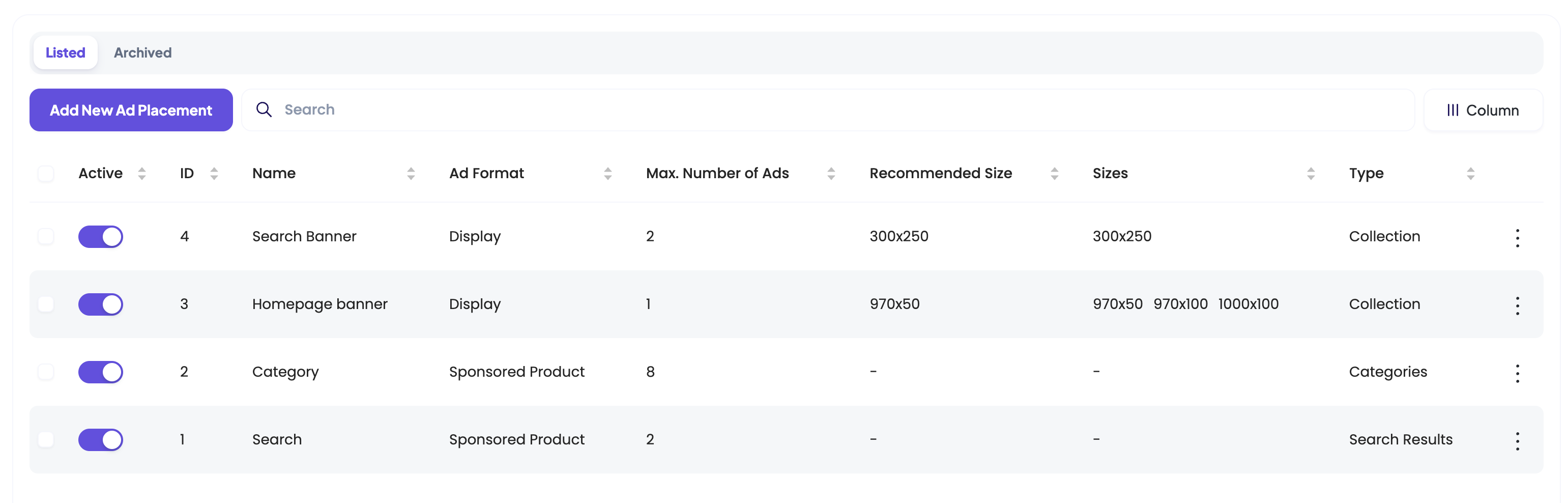Viewport: 1568px width, 503px height.
Task: Open the kebab menu on Homepage banner row
Action: [x=1518, y=304]
